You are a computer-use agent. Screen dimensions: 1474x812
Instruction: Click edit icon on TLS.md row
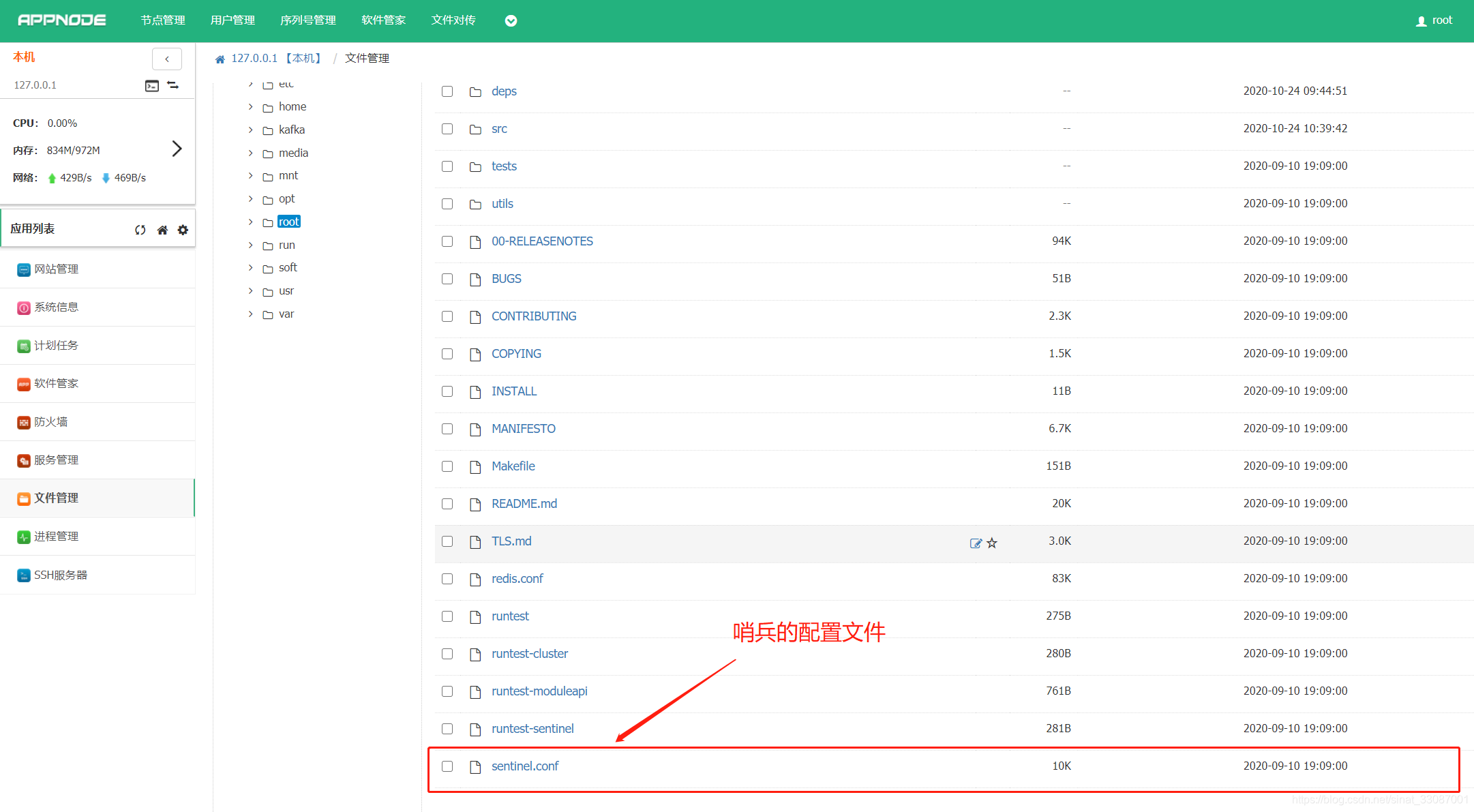coord(976,543)
